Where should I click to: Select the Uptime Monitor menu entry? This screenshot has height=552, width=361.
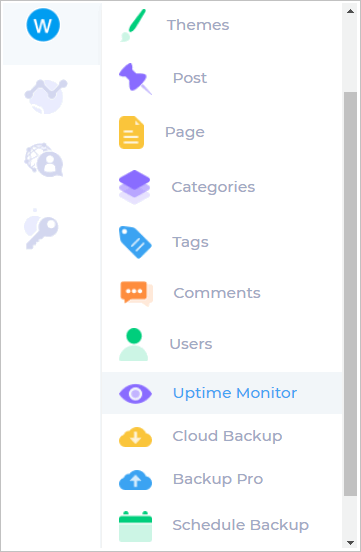point(222,393)
